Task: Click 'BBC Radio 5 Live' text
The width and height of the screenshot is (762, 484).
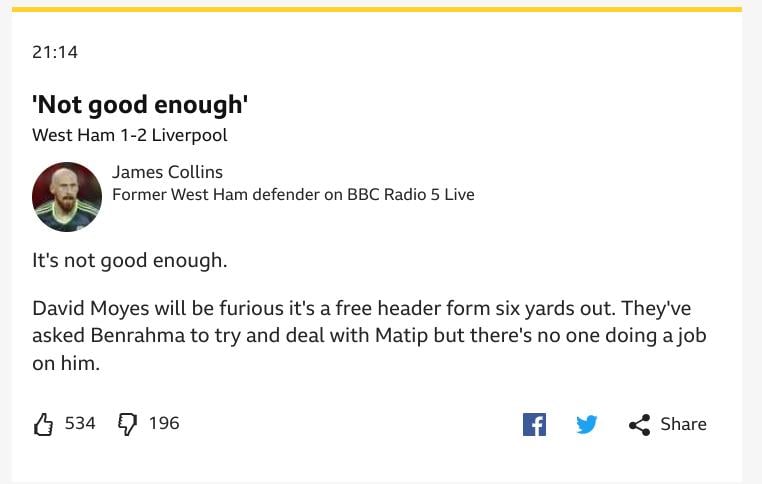Action: pos(411,194)
